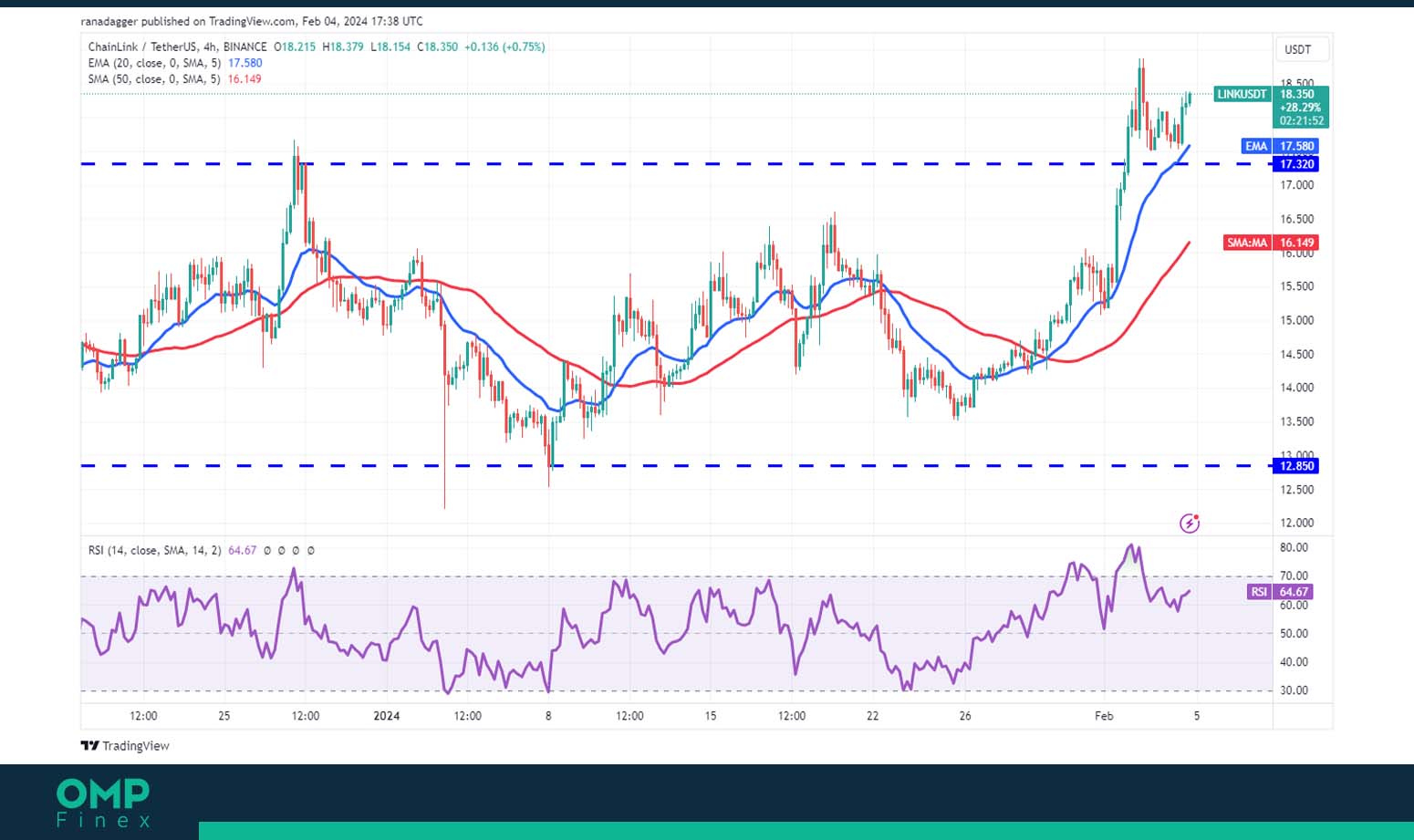Viewport: 1414px width, 840px height.
Task: Click the red SMA:MA axis tag
Action: [1247, 243]
